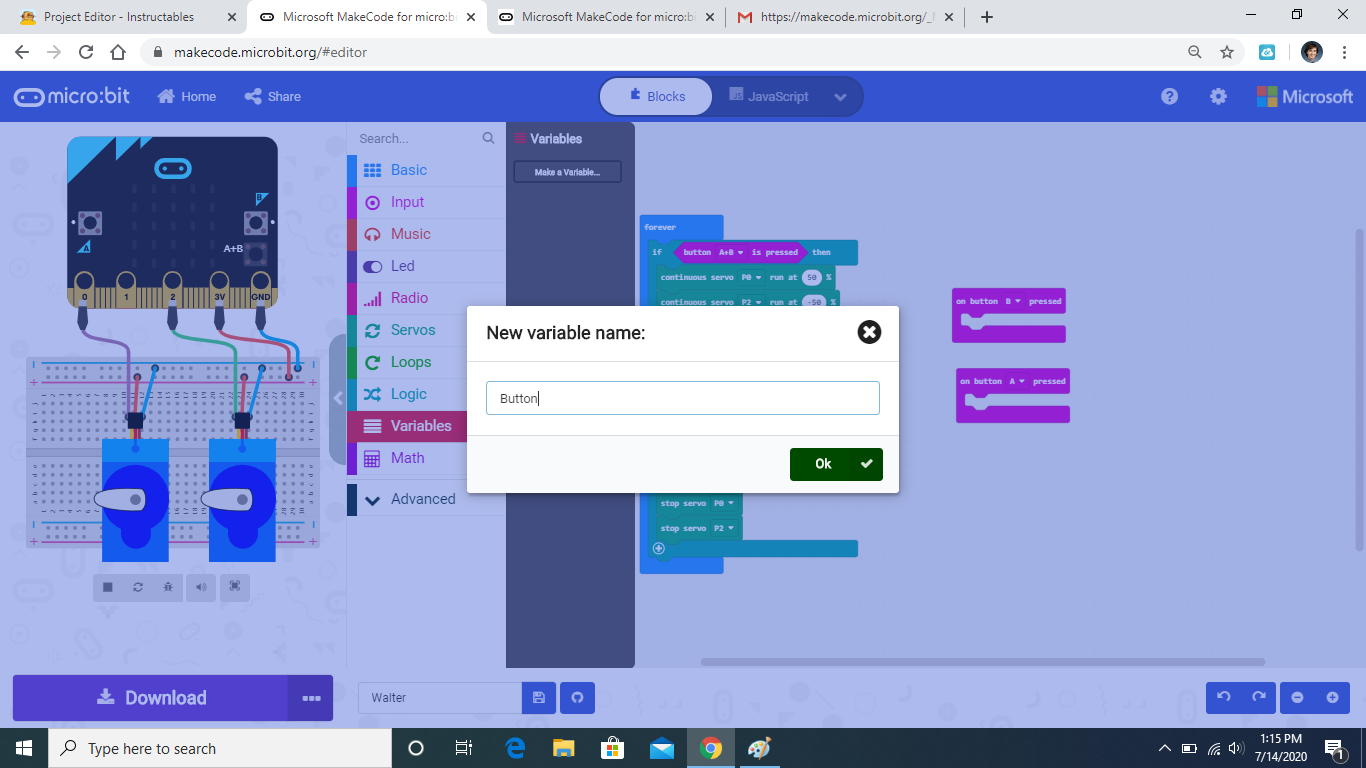Open more download options (three dots)
This screenshot has height=768, width=1366.
(311, 698)
